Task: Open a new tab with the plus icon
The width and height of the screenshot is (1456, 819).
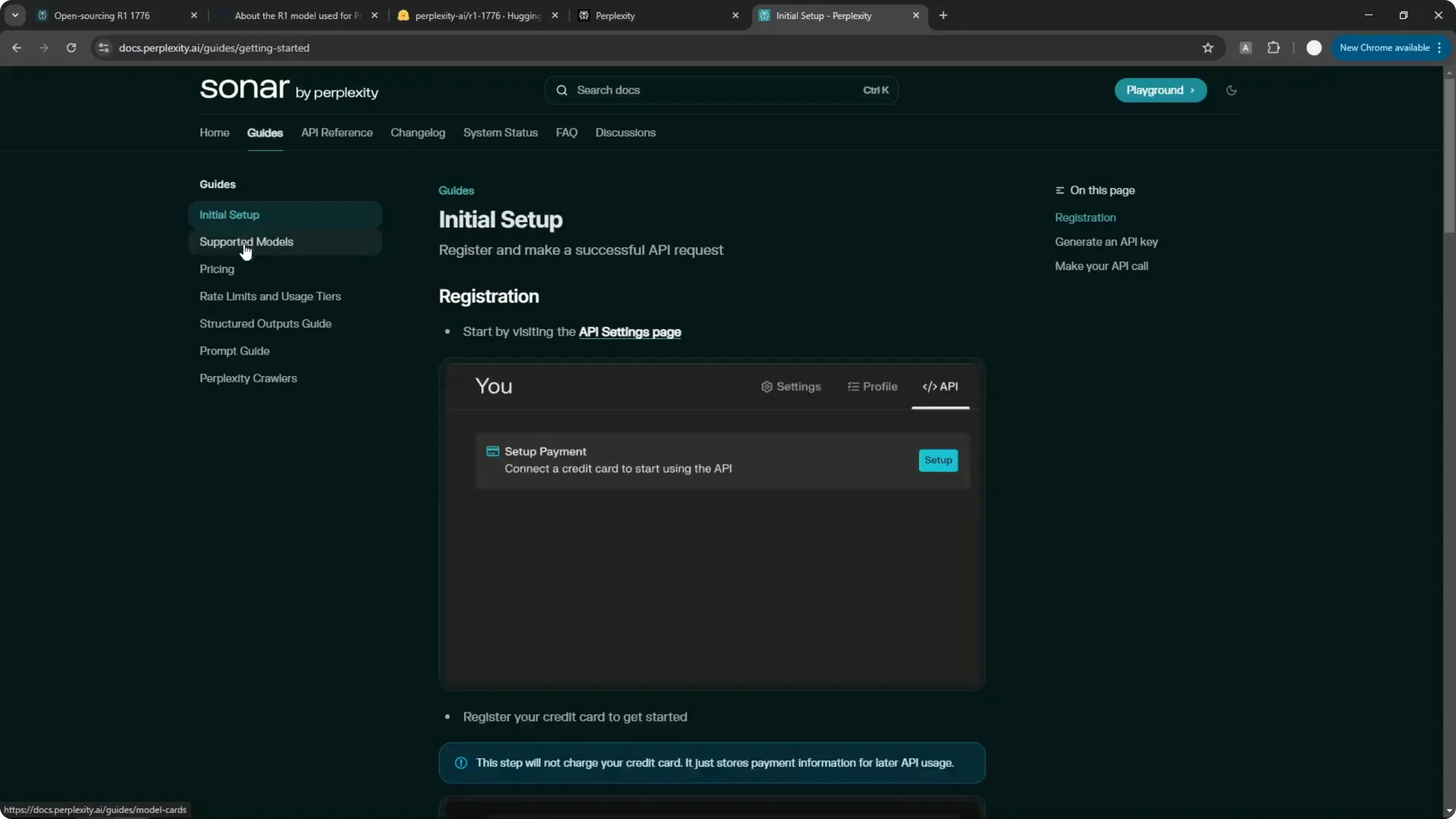Action: click(x=943, y=15)
